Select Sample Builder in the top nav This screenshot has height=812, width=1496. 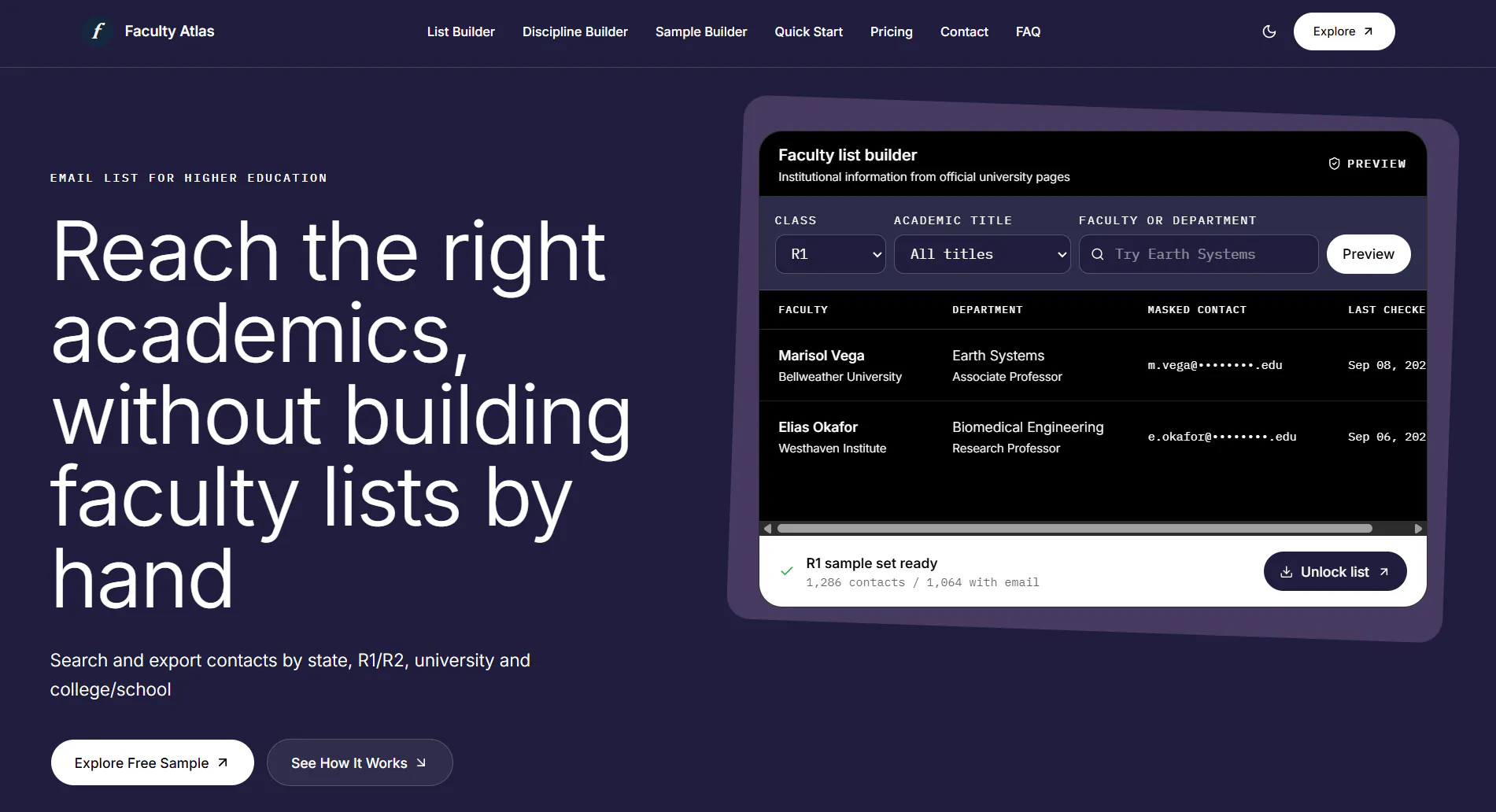(x=701, y=32)
